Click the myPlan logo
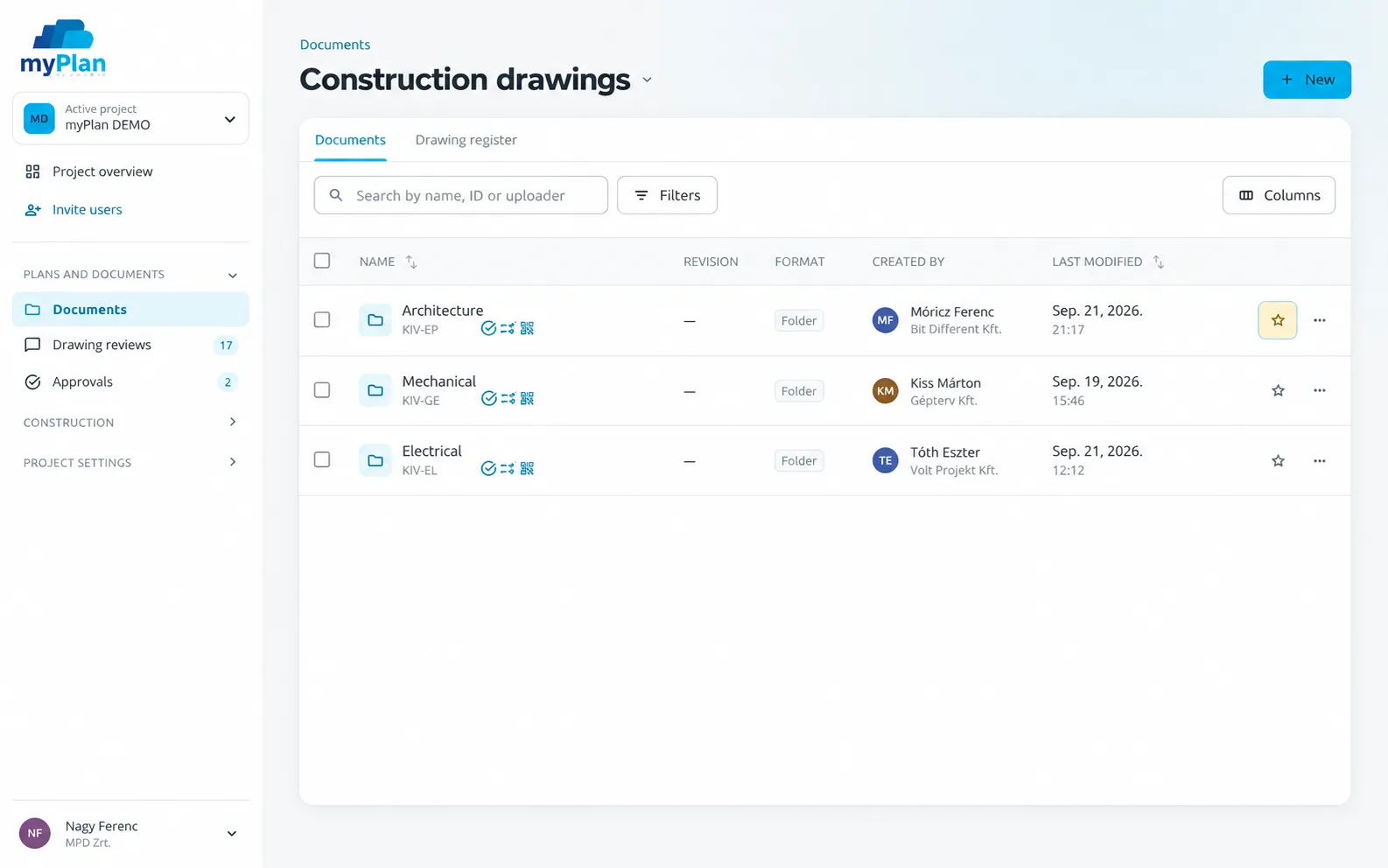The image size is (1388, 868). [x=63, y=47]
